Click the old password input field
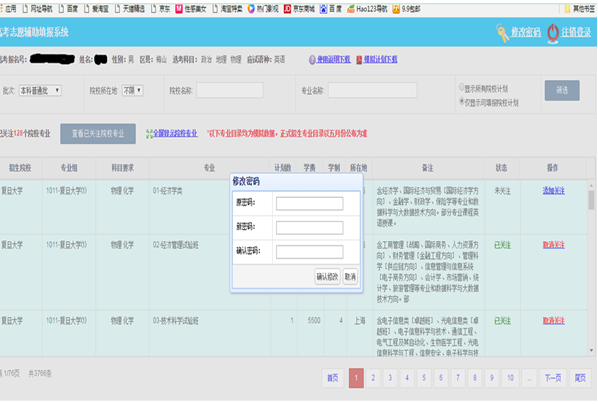598x404 pixels. (309, 203)
